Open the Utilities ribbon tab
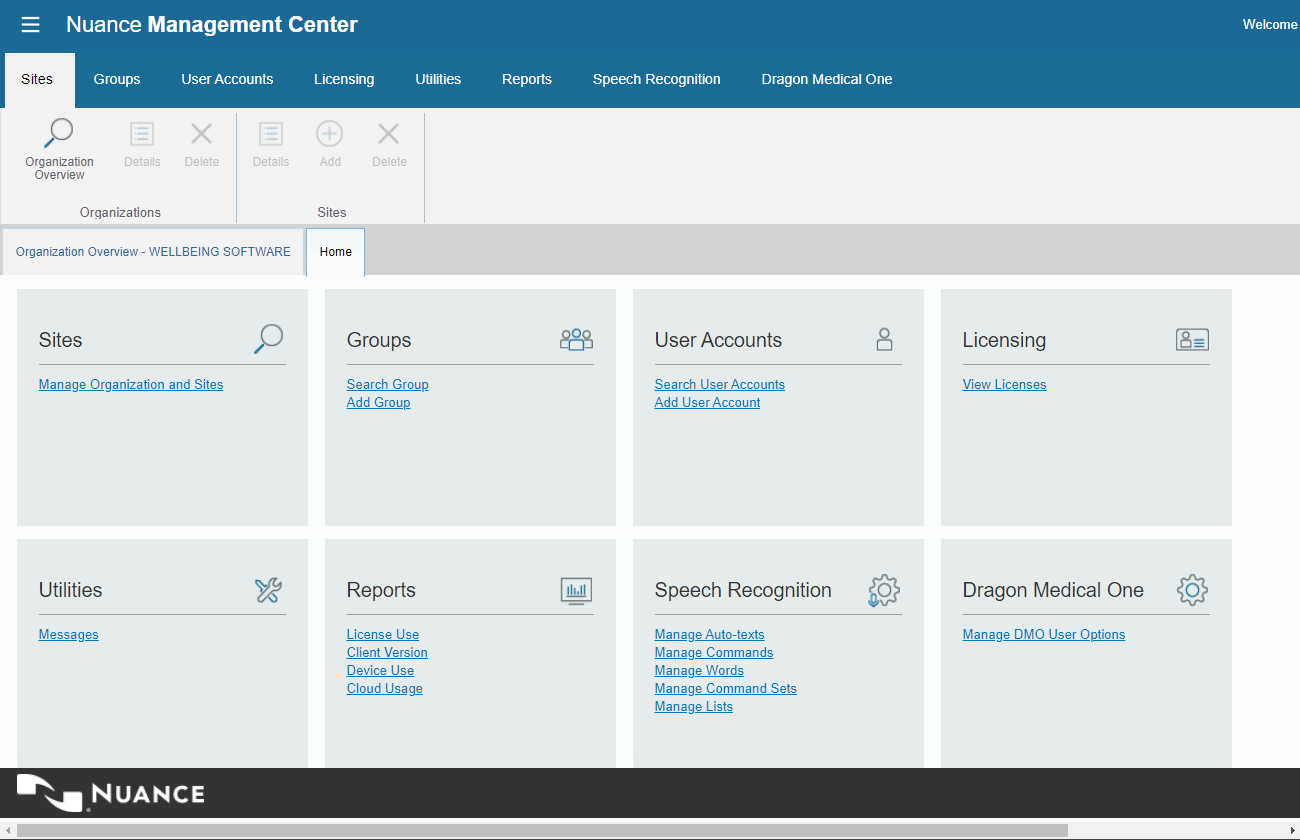1300x840 pixels. click(438, 80)
